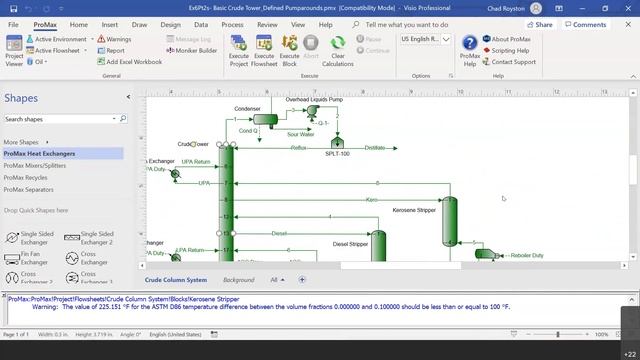Click the Crude Tower column

point(226,203)
